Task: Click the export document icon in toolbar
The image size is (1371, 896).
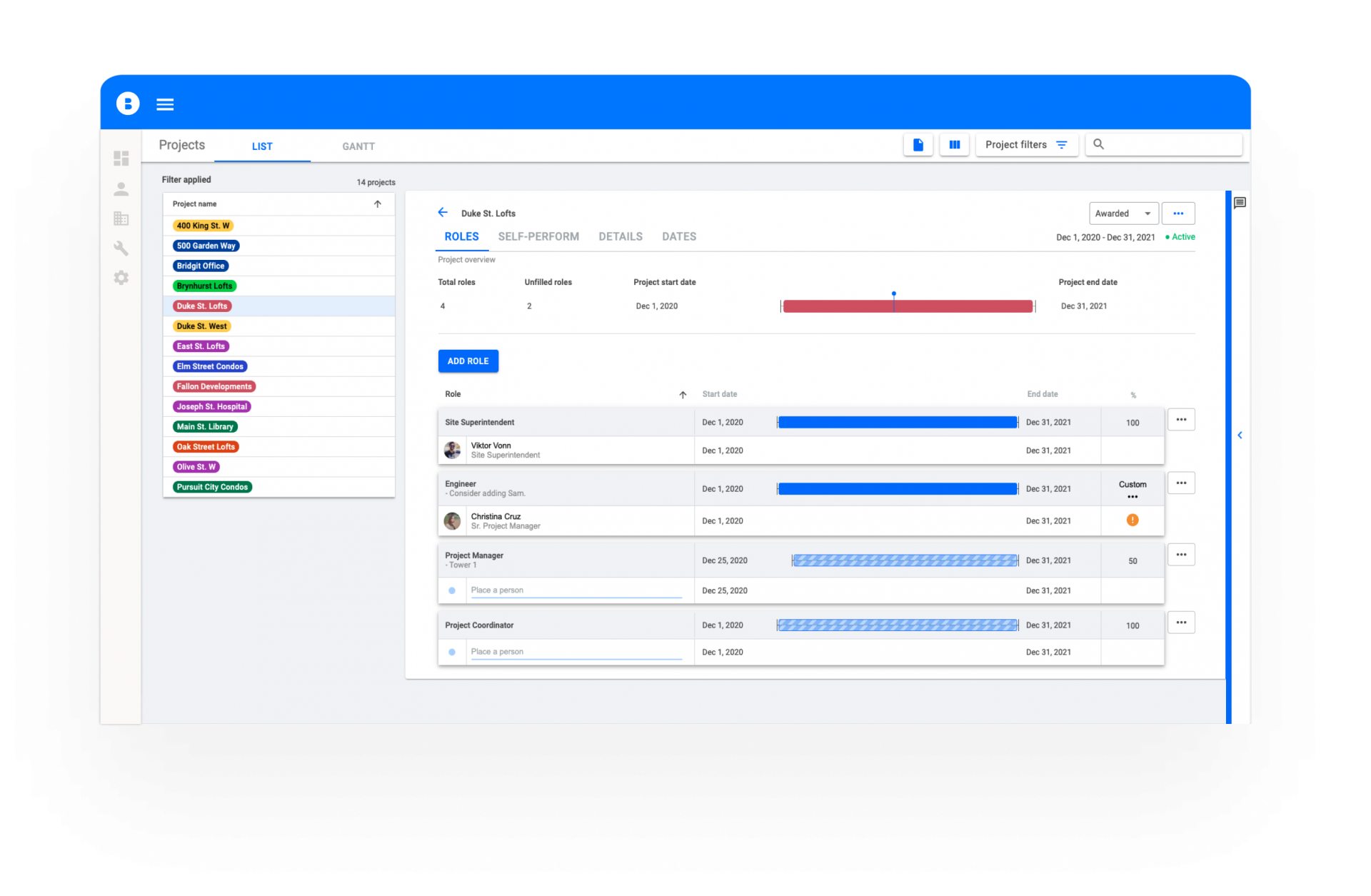Action: click(x=918, y=144)
